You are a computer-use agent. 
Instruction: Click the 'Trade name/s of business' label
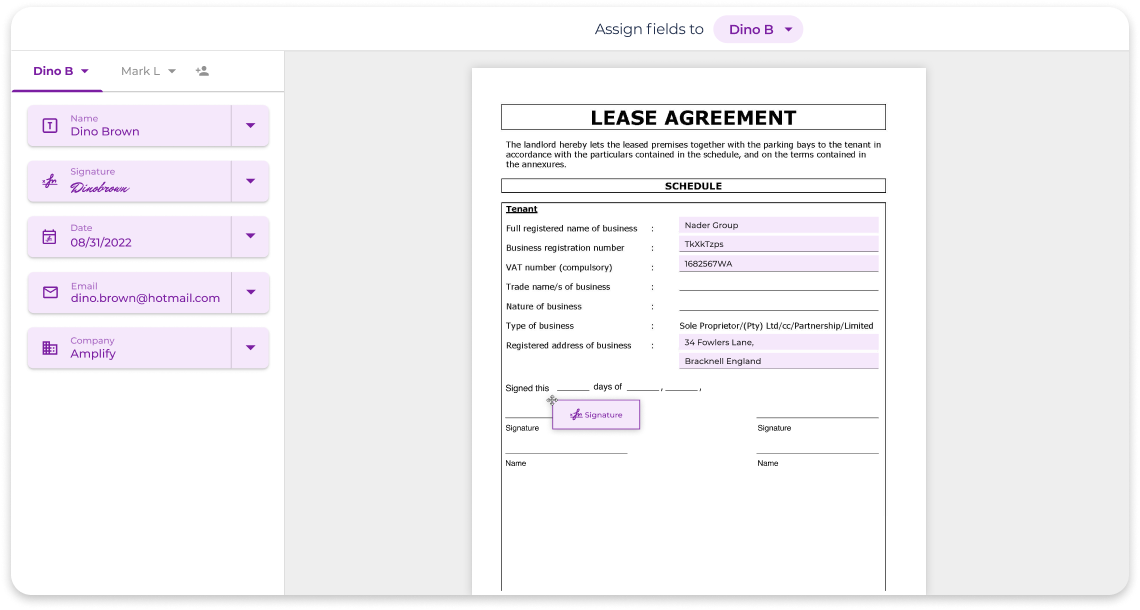tap(558, 287)
